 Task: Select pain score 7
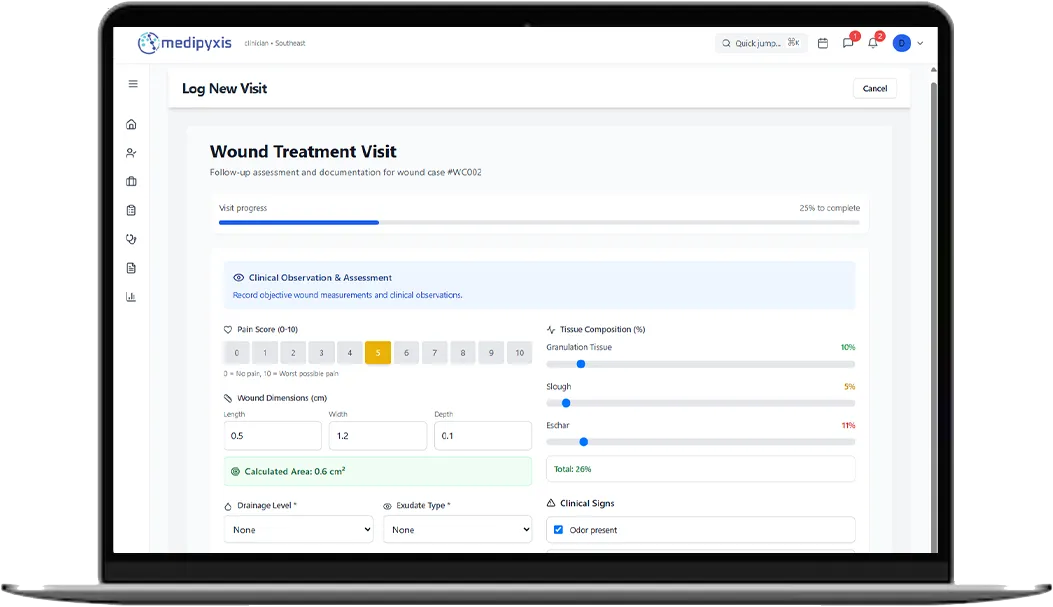coord(434,353)
